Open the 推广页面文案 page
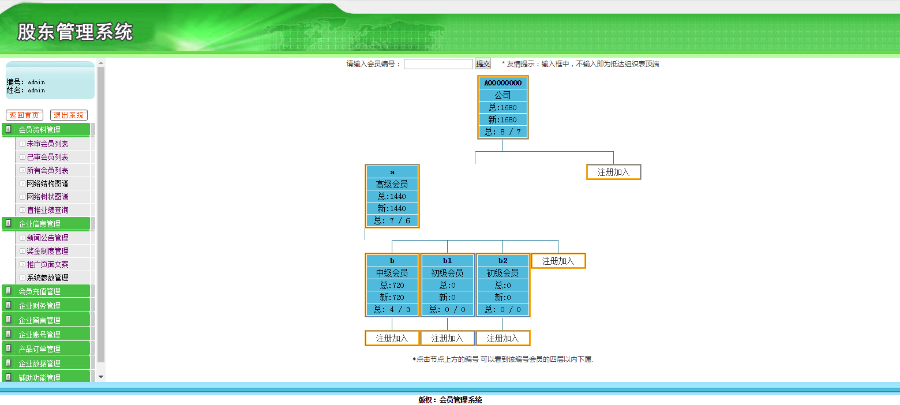 pos(48,264)
